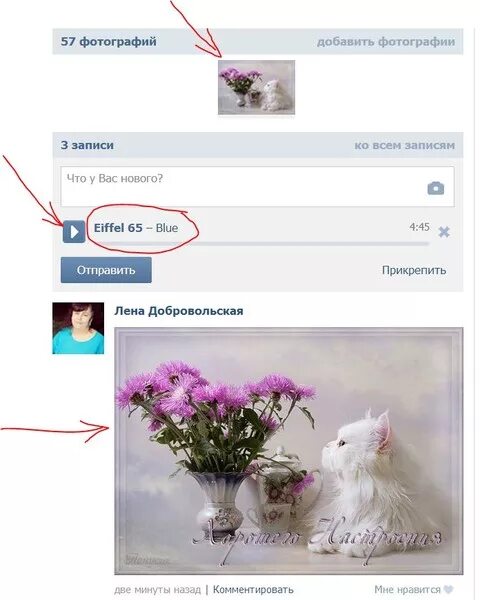Open the small flowers and cat thumbnail
This screenshot has width=480, height=600.
coord(256,87)
